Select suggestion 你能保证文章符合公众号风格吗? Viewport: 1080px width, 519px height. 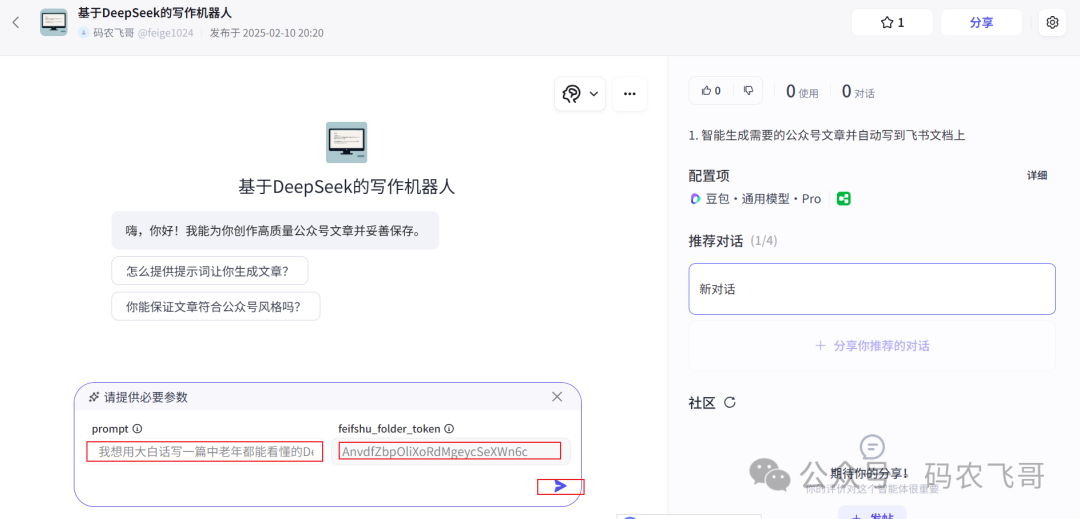click(x=216, y=306)
